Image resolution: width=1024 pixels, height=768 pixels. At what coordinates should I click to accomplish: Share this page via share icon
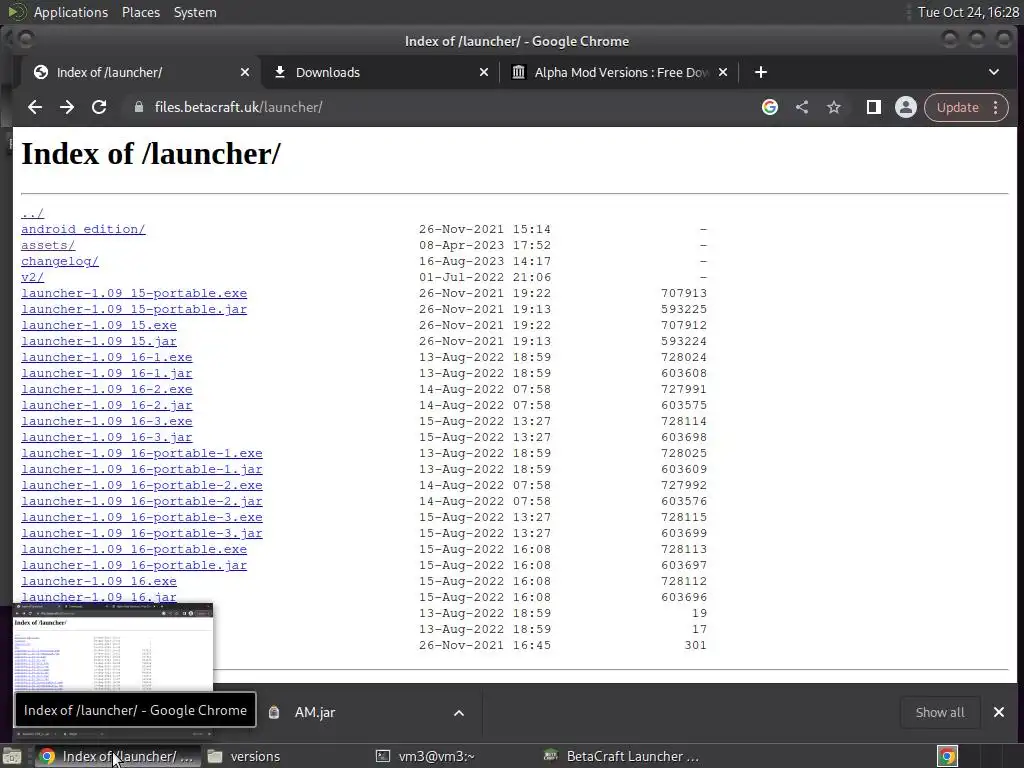[802, 107]
